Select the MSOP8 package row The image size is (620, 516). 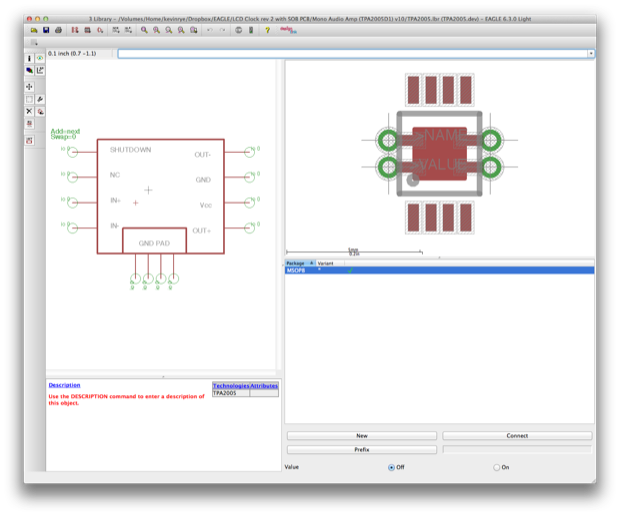pyautogui.click(x=439, y=270)
